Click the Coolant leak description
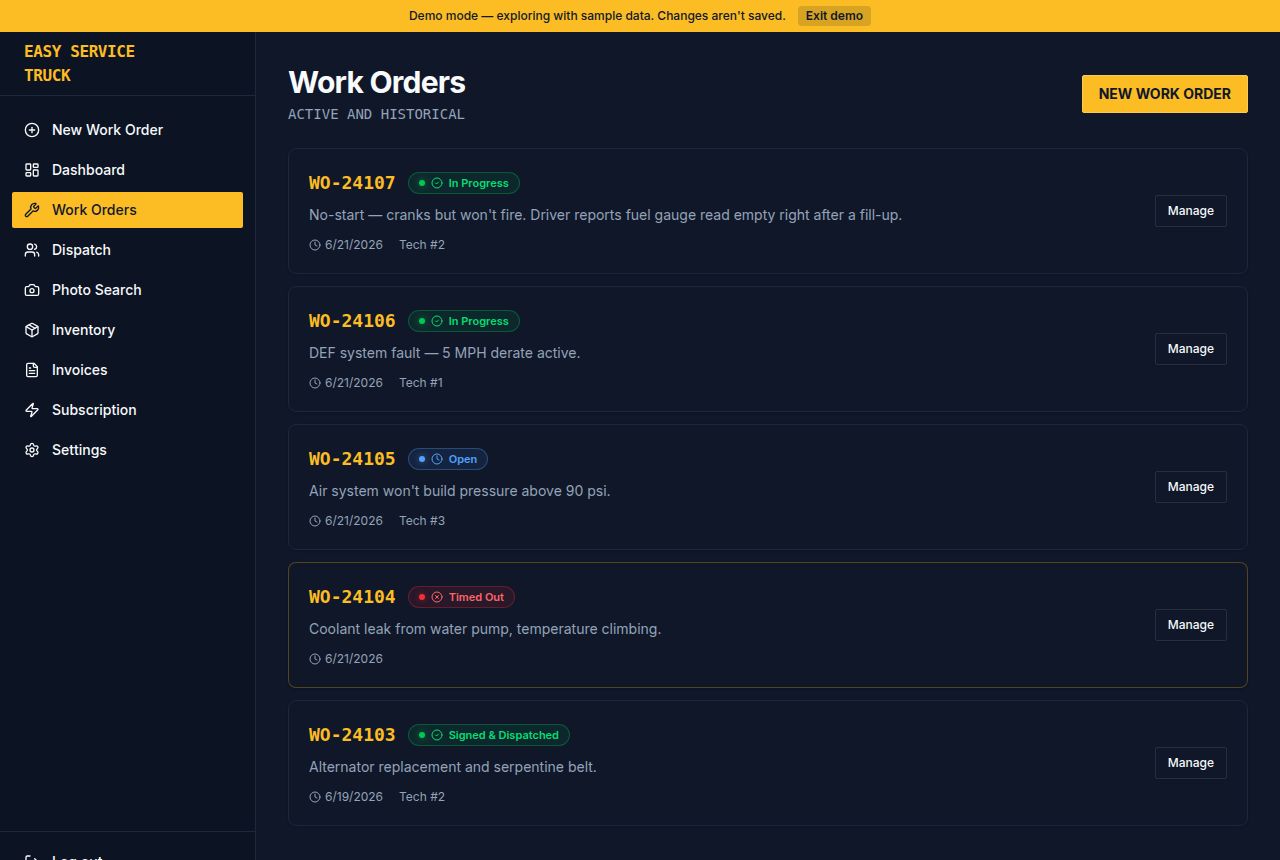This screenshot has width=1280, height=860. pos(485,629)
